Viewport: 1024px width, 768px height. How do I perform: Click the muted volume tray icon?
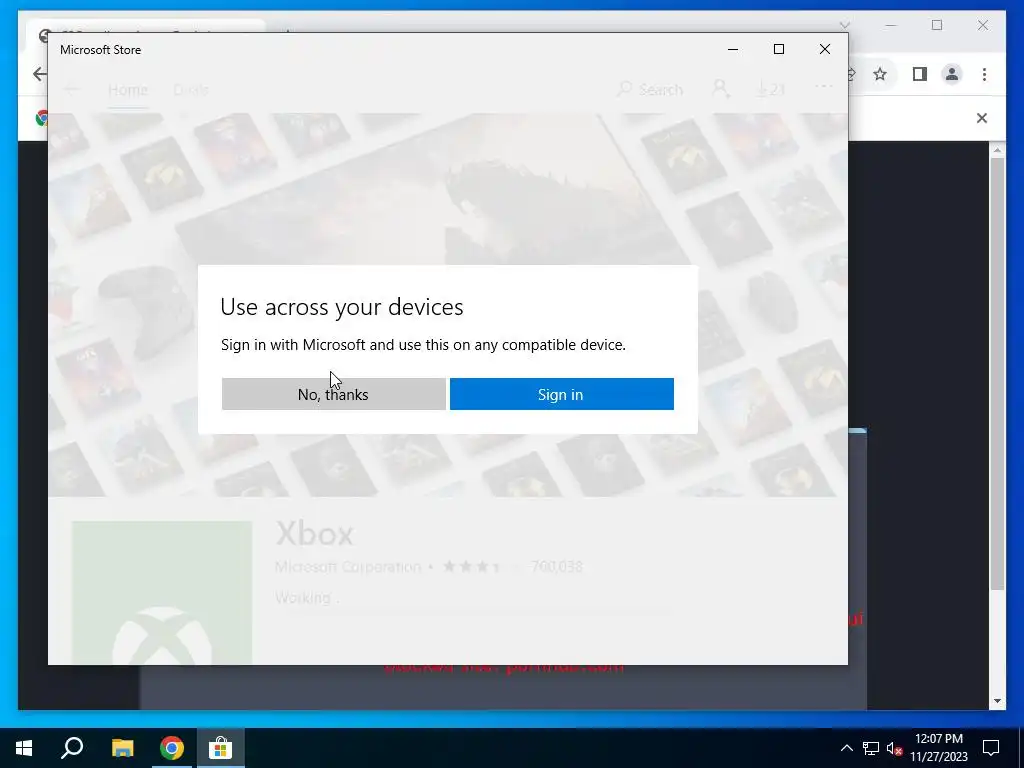tap(894, 748)
